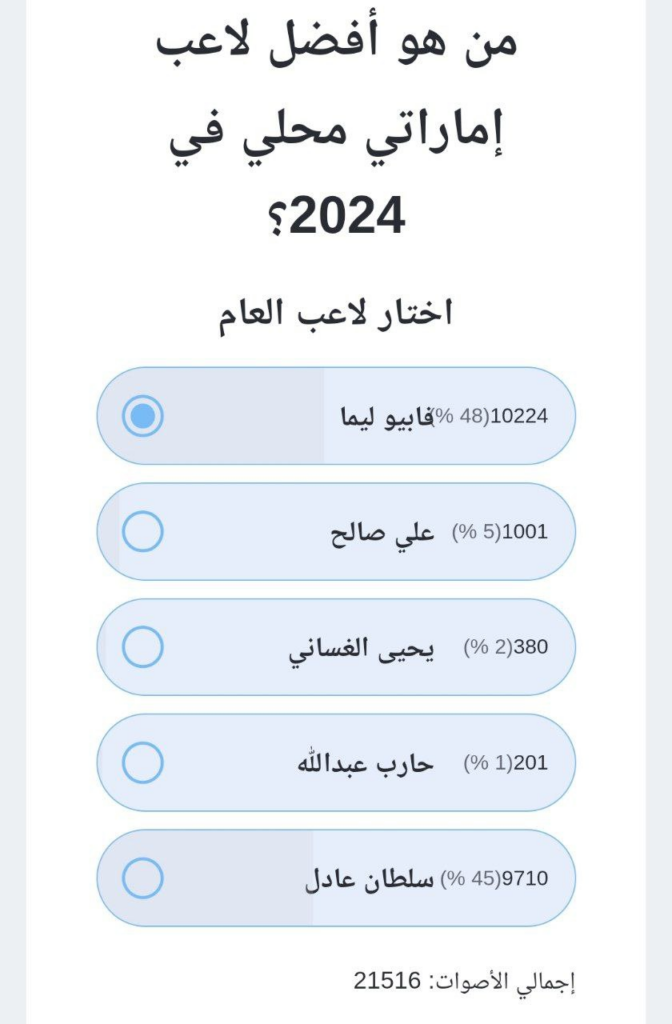Viewport: 672px width, 1024px height.
Task: Click the poll question heading with 2024
Action: [336, 130]
